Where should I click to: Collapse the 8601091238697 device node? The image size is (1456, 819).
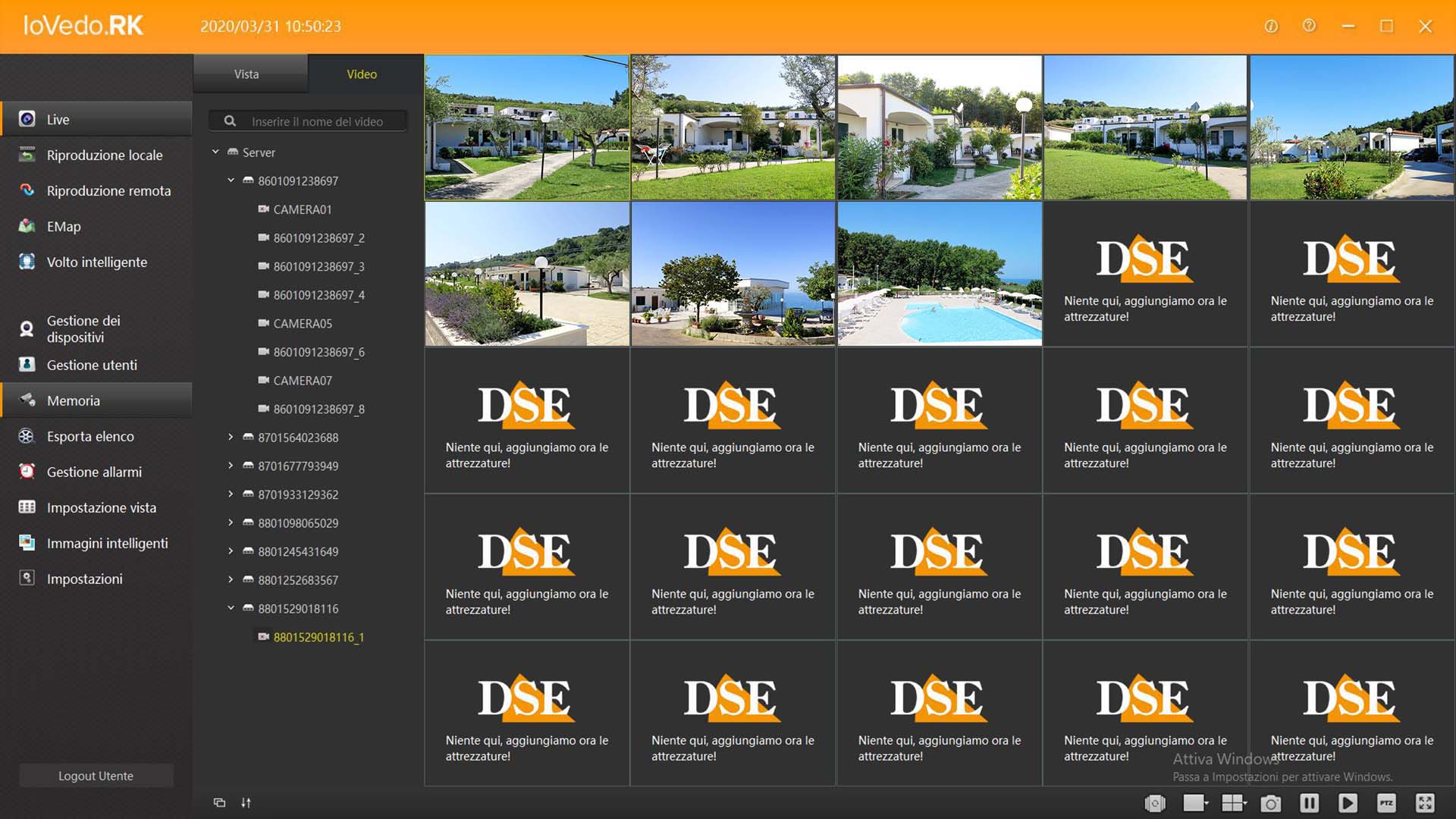[x=231, y=180]
